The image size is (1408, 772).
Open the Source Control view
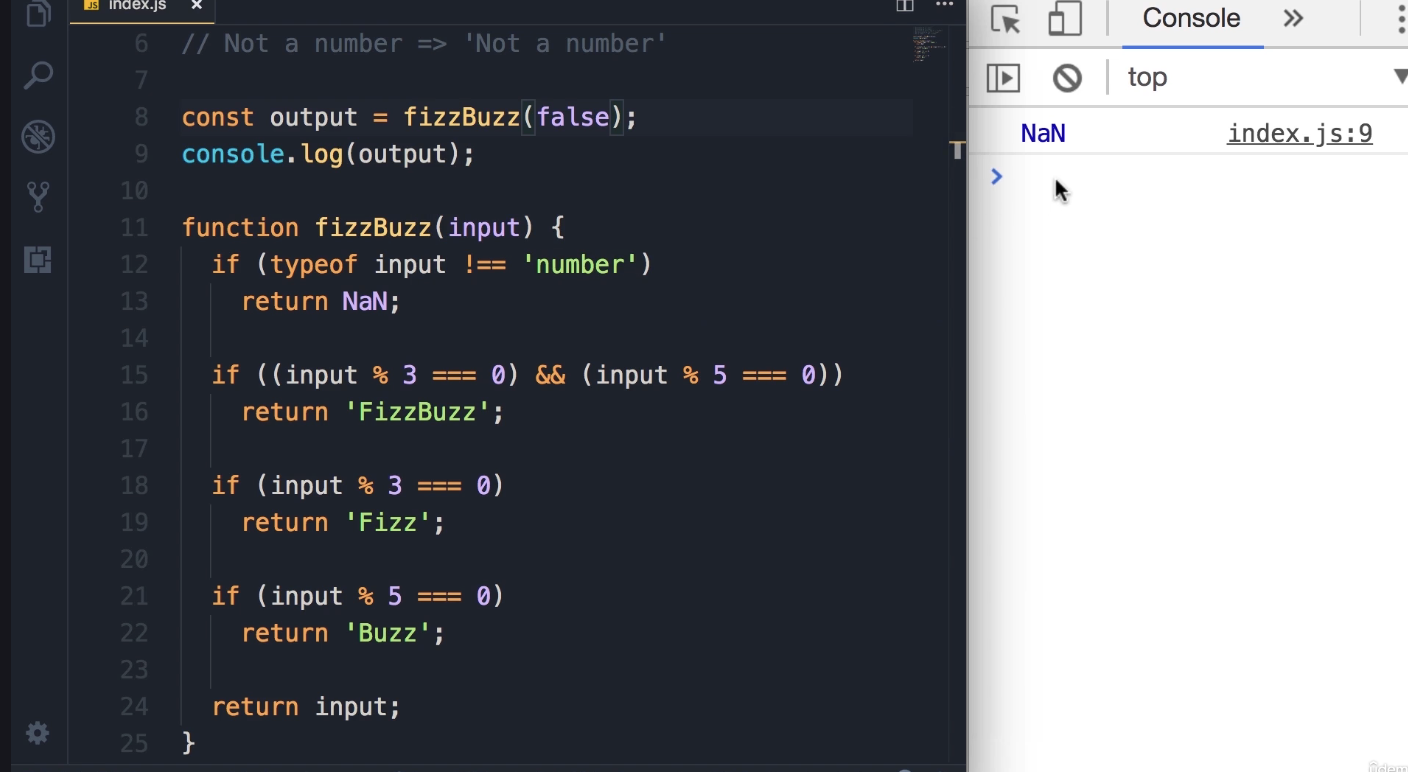pyautogui.click(x=37, y=197)
